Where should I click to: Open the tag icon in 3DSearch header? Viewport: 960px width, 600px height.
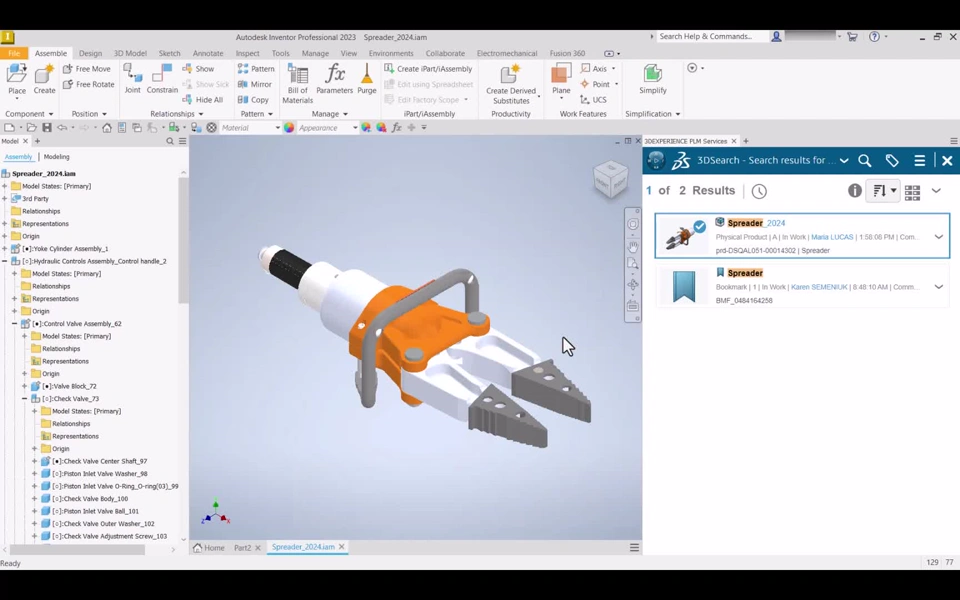(x=892, y=160)
